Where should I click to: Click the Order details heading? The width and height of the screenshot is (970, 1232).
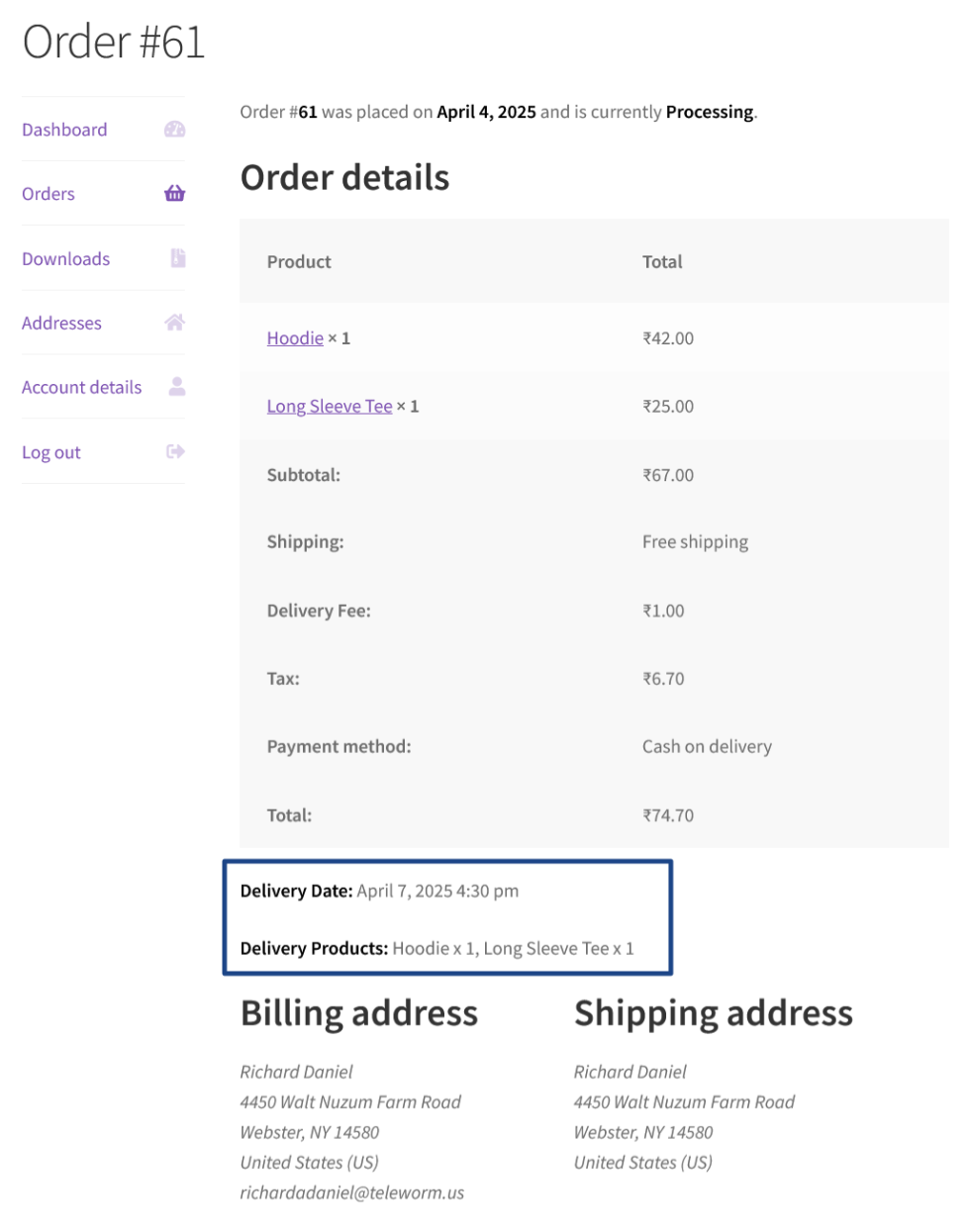(x=344, y=178)
